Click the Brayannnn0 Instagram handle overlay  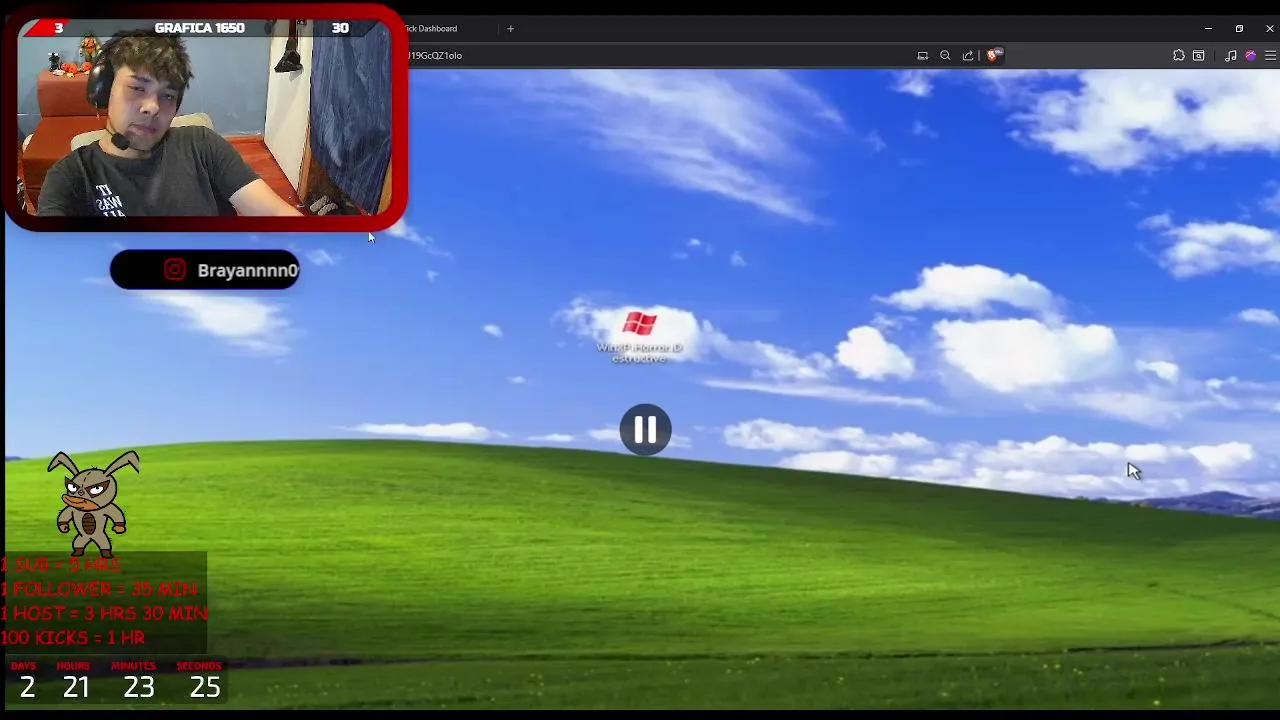[248, 270]
